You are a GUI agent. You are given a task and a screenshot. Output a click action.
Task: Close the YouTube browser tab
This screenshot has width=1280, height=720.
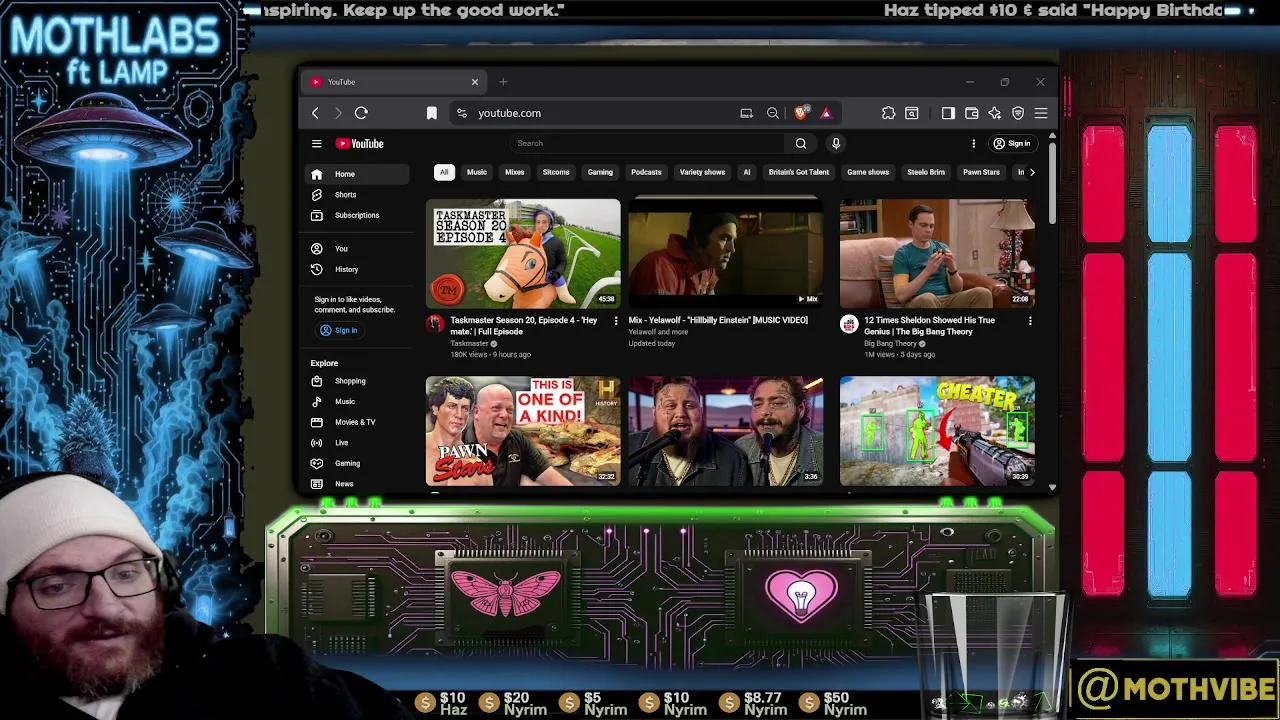point(475,82)
